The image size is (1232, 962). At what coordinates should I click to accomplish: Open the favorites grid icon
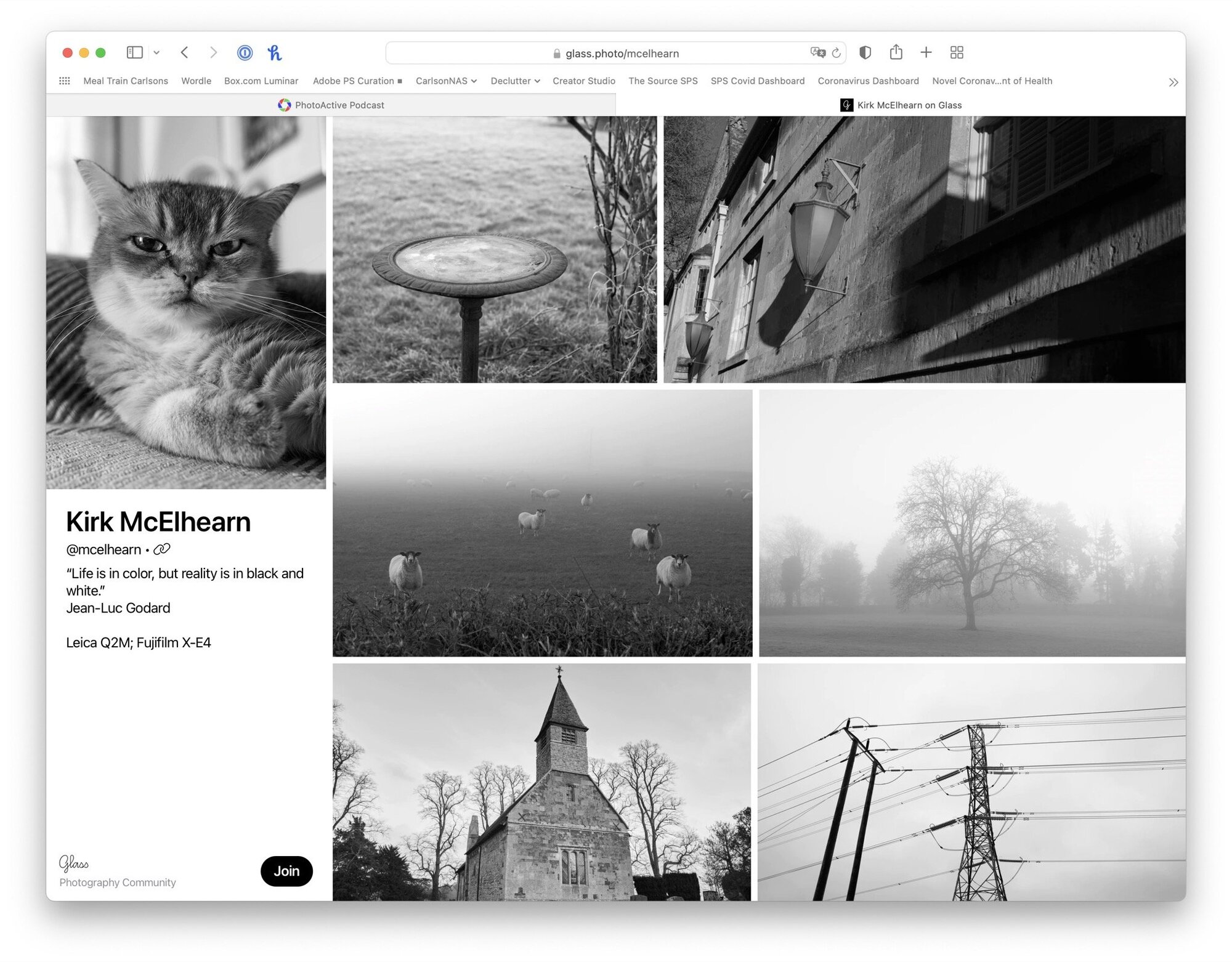click(65, 81)
